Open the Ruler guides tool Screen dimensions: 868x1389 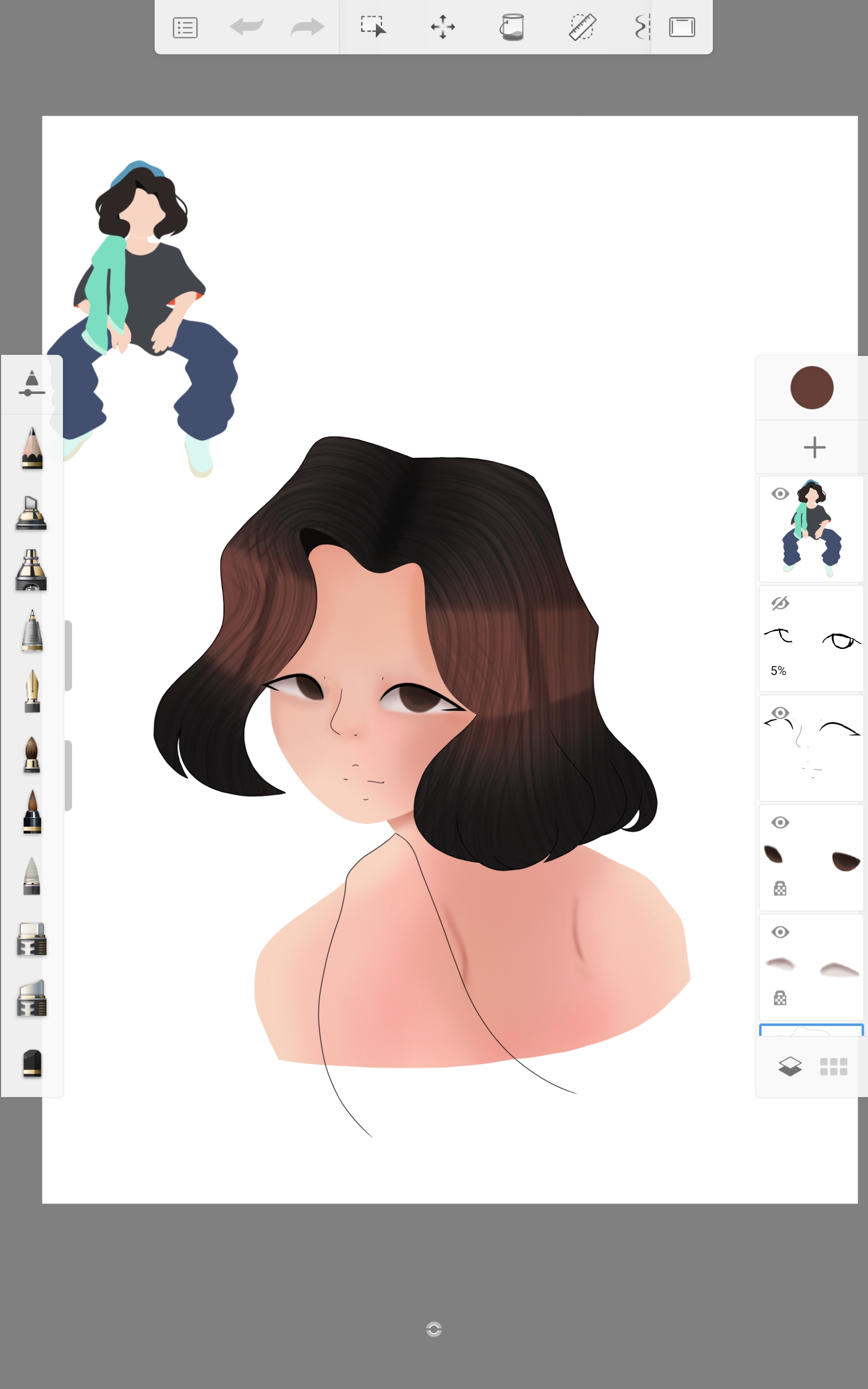(x=582, y=27)
